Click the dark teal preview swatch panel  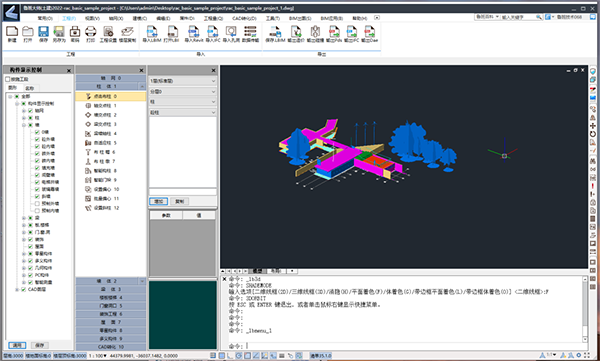pyautogui.click(x=183, y=315)
